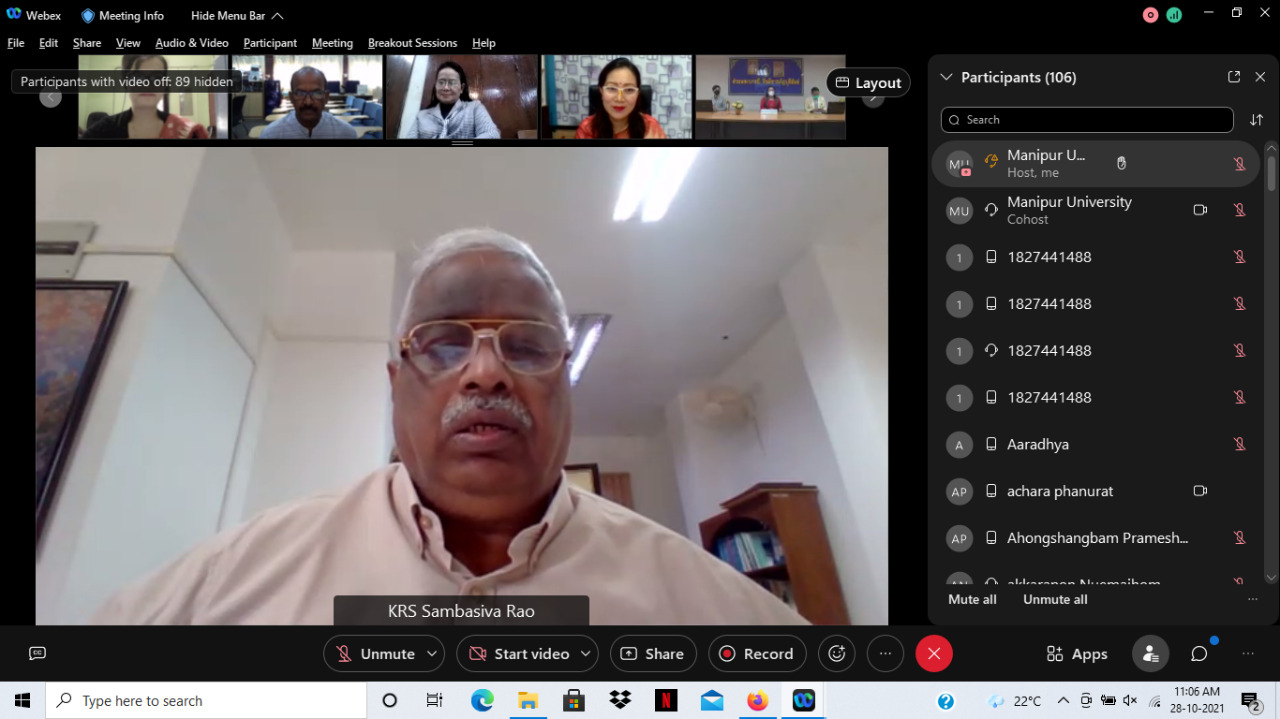Toggle mute icon for Aaradhya
The image size is (1280, 719).
coord(1239,444)
